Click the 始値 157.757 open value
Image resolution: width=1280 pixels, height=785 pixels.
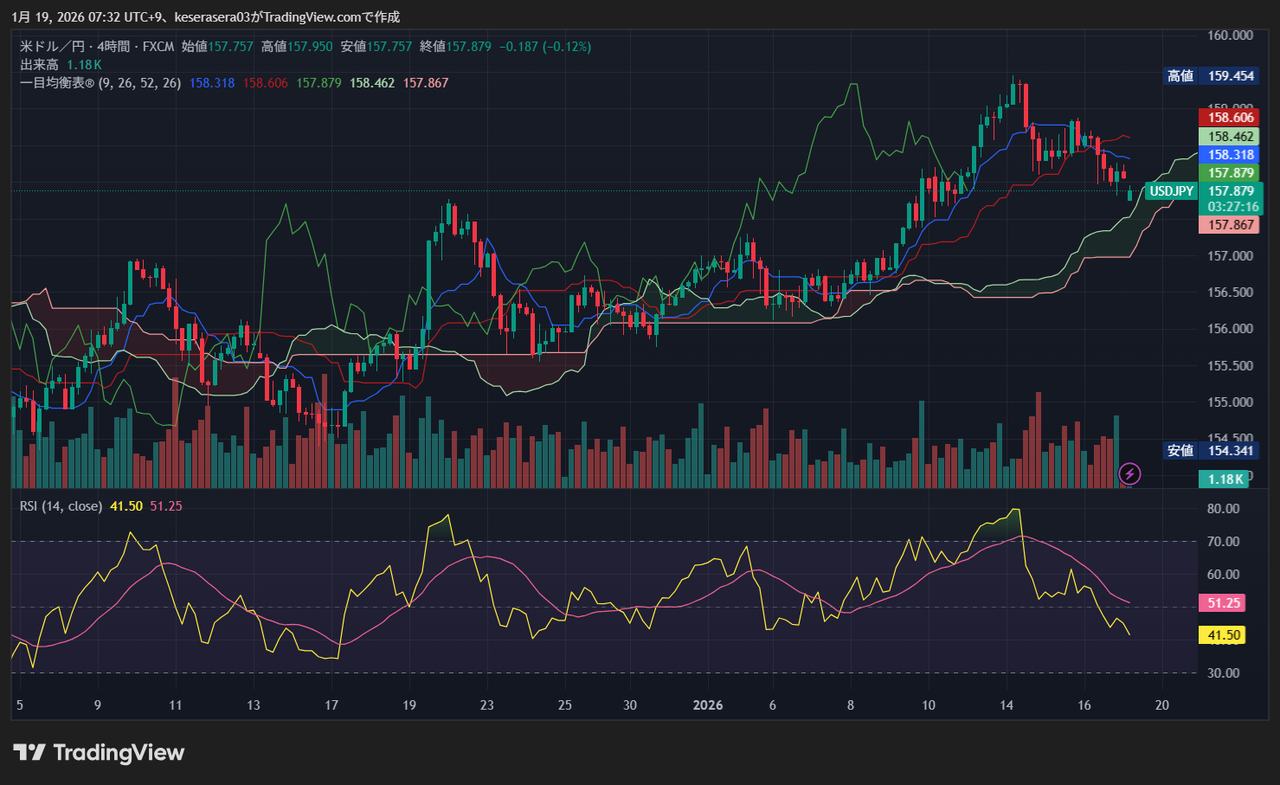(x=219, y=47)
